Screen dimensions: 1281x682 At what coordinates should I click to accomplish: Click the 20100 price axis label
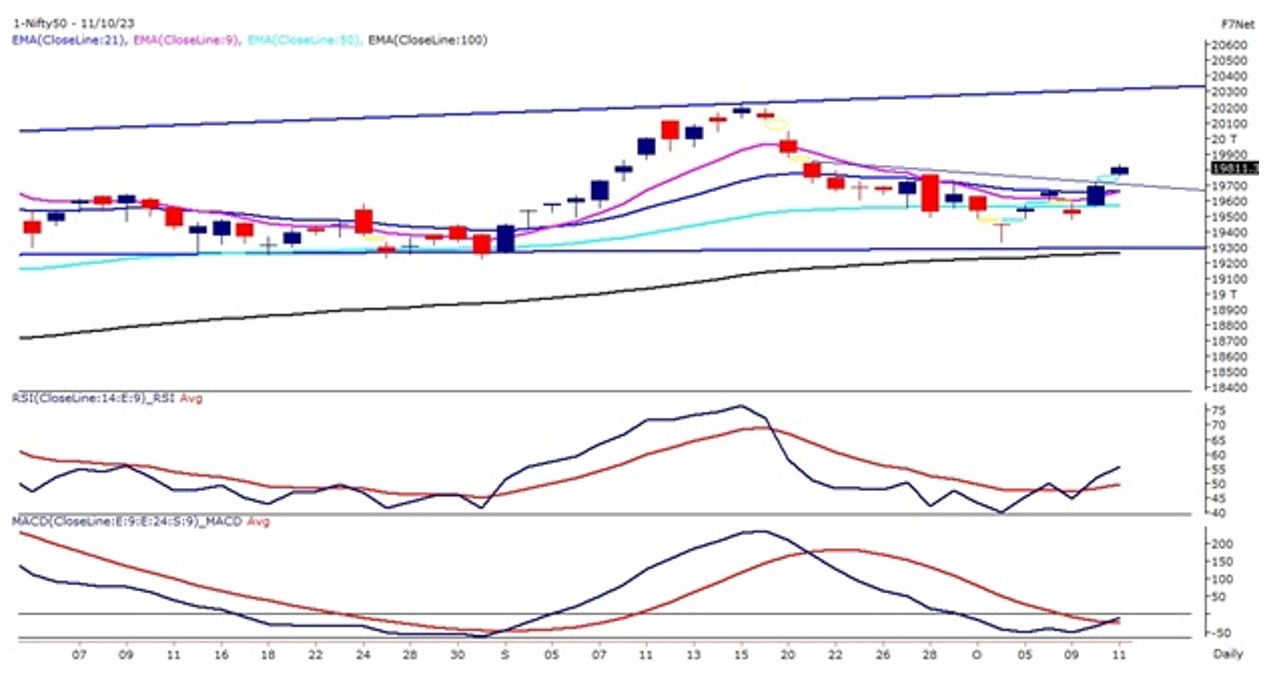pos(1231,124)
